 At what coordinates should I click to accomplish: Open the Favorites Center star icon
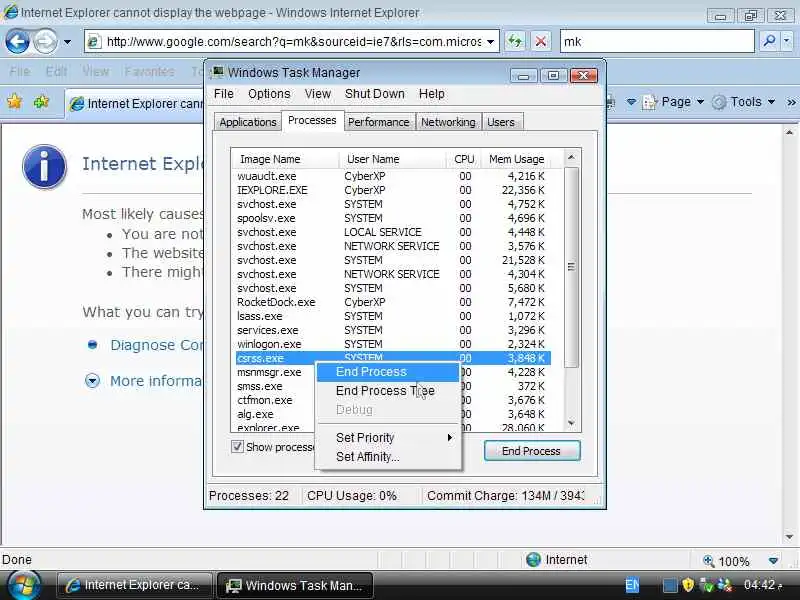[15, 102]
